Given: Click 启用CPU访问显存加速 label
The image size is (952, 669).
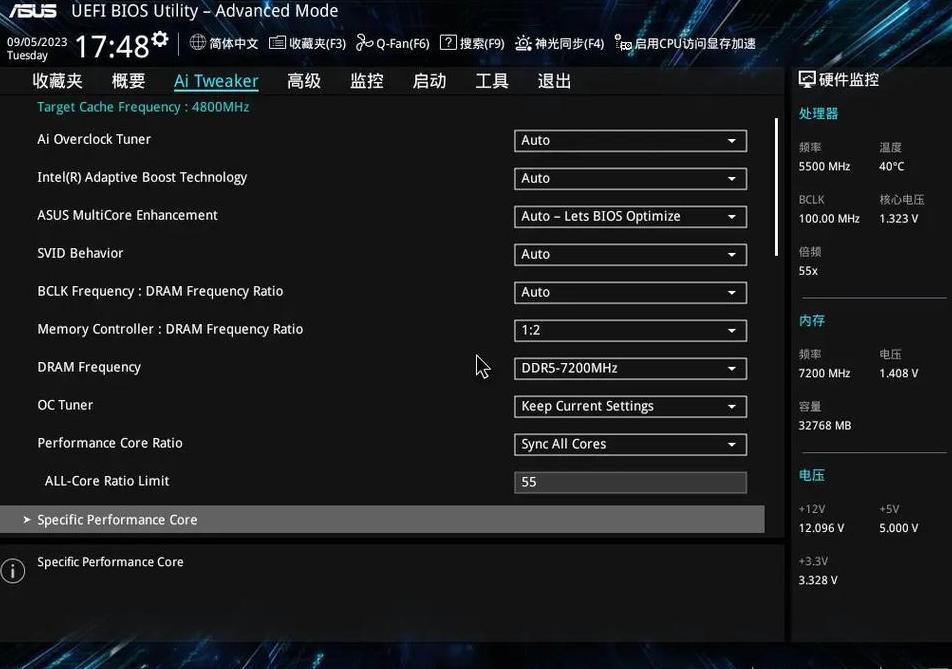Looking at the screenshot, I should point(695,44).
